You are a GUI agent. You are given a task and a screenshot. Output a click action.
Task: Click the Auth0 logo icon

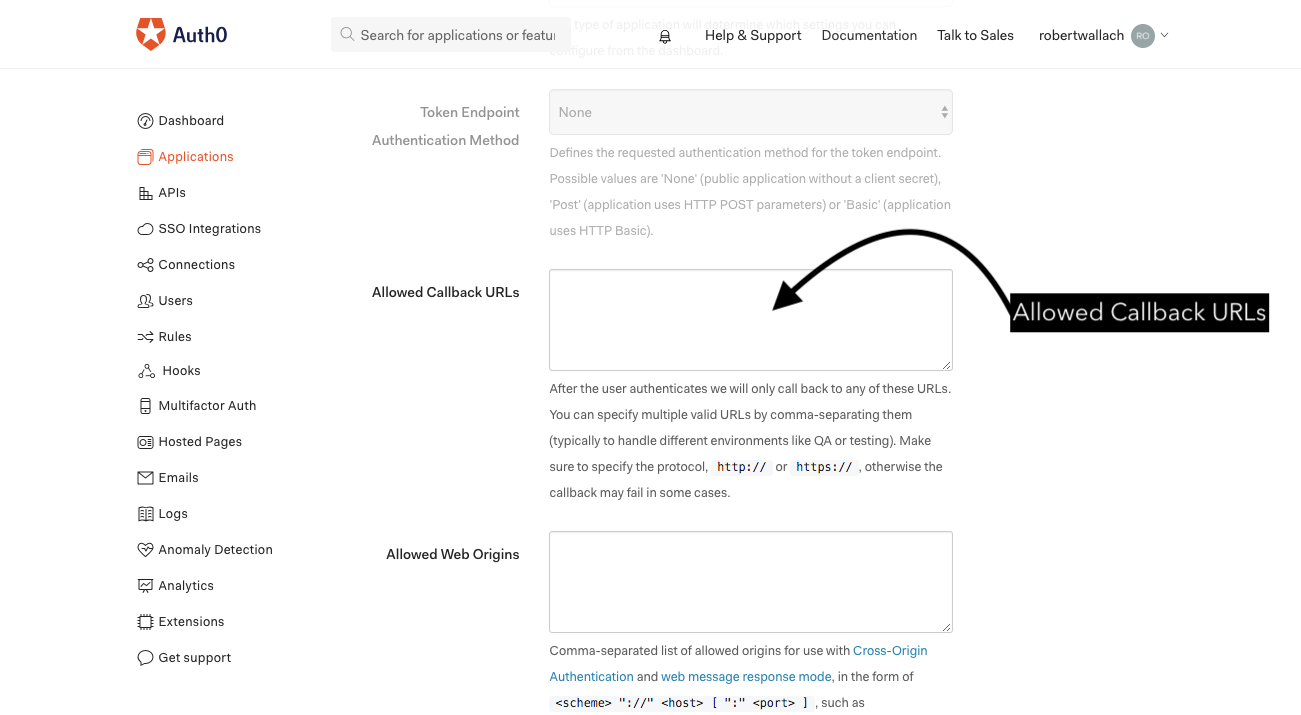coord(151,34)
